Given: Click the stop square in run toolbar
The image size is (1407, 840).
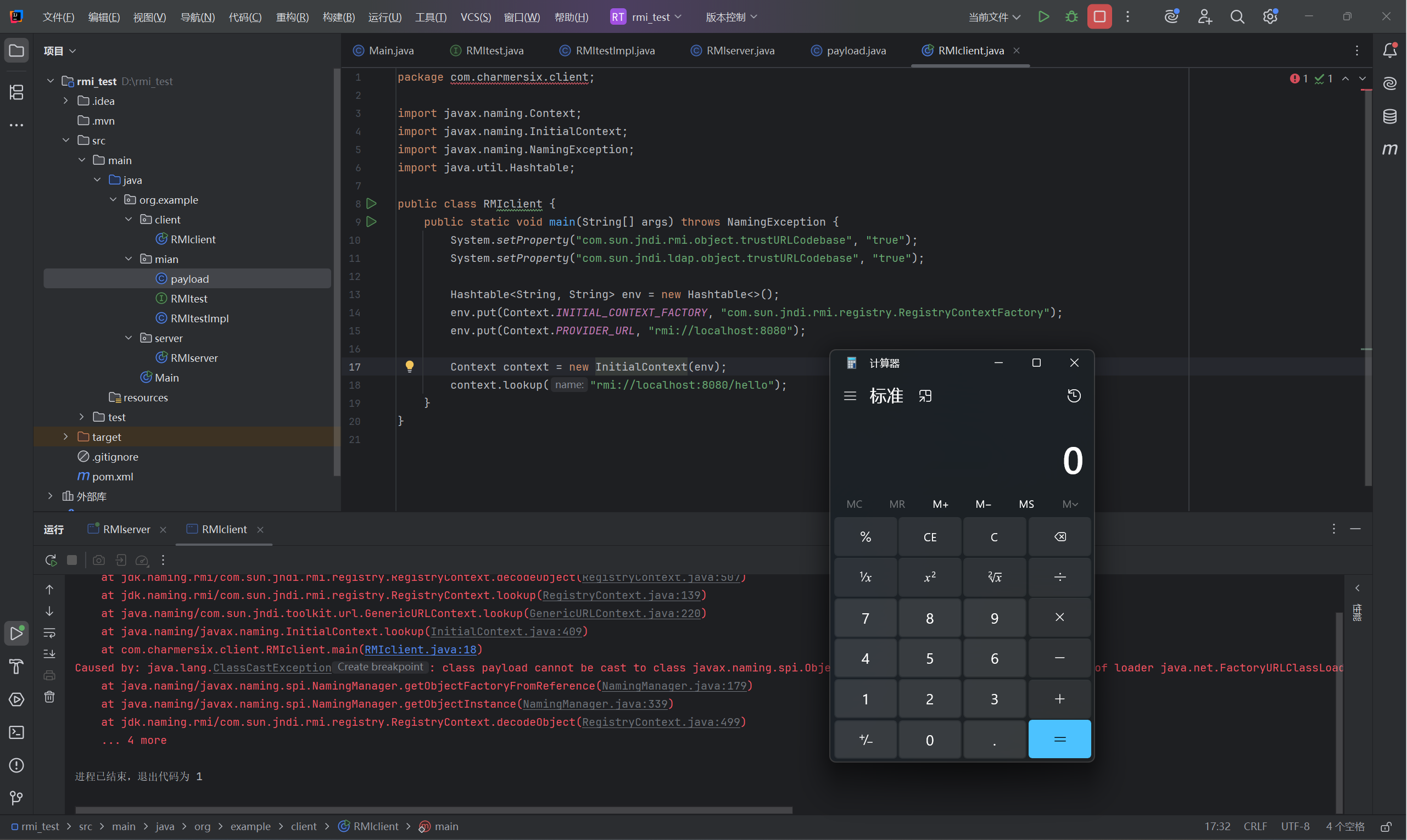Looking at the screenshot, I should (72, 560).
